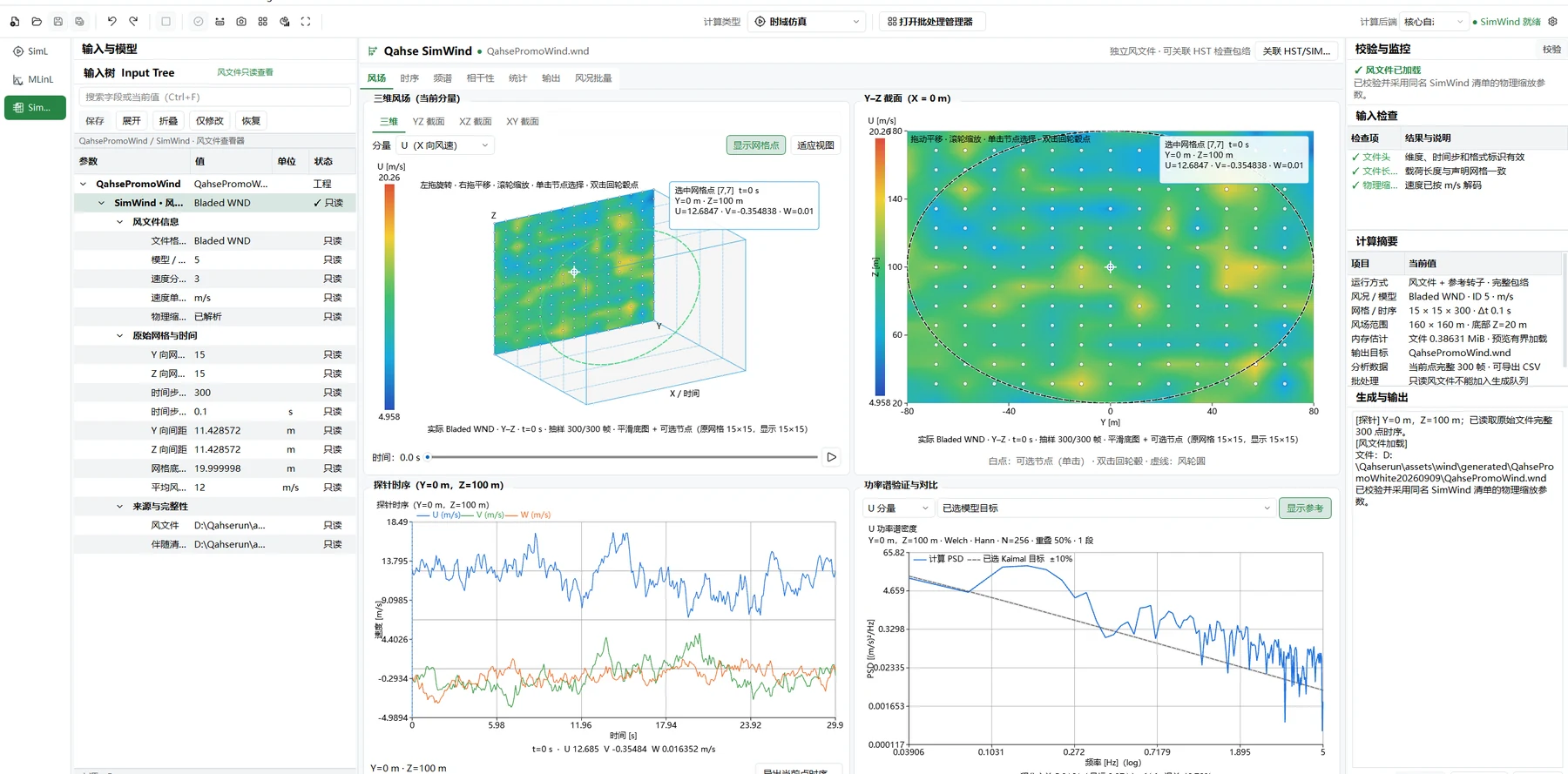Collapse the 风文件信息 group
1568x774 pixels.
click(x=120, y=222)
